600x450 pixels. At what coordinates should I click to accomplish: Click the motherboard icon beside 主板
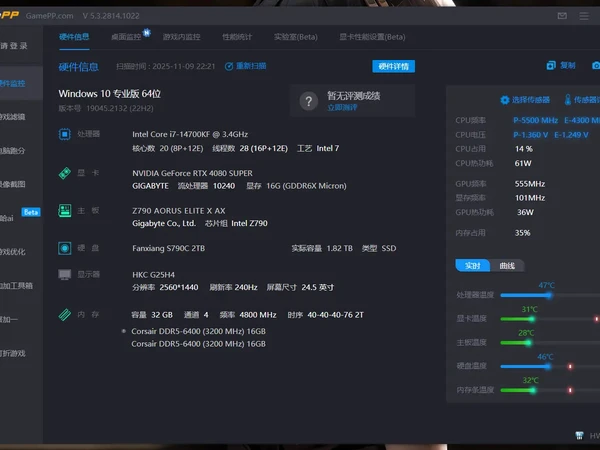pyautogui.click(x=65, y=210)
